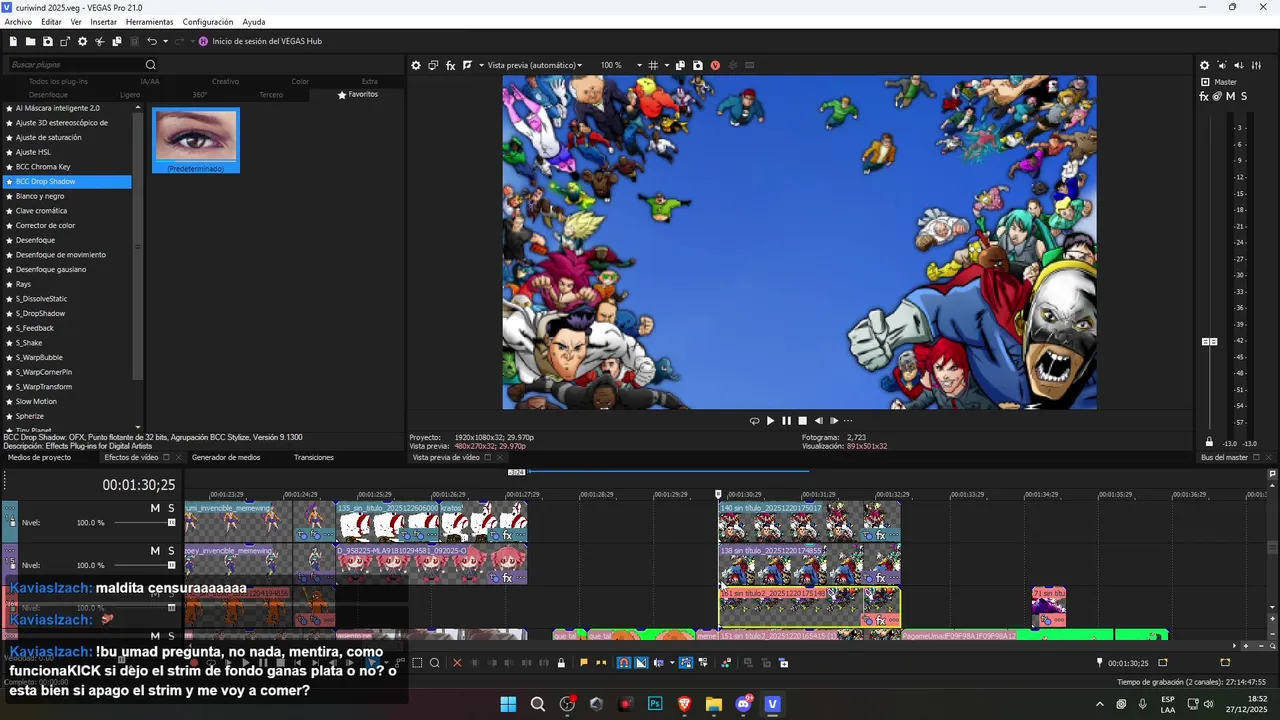Save preview snapshot to file icon
The image size is (1280, 720).
tap(697, 65)
